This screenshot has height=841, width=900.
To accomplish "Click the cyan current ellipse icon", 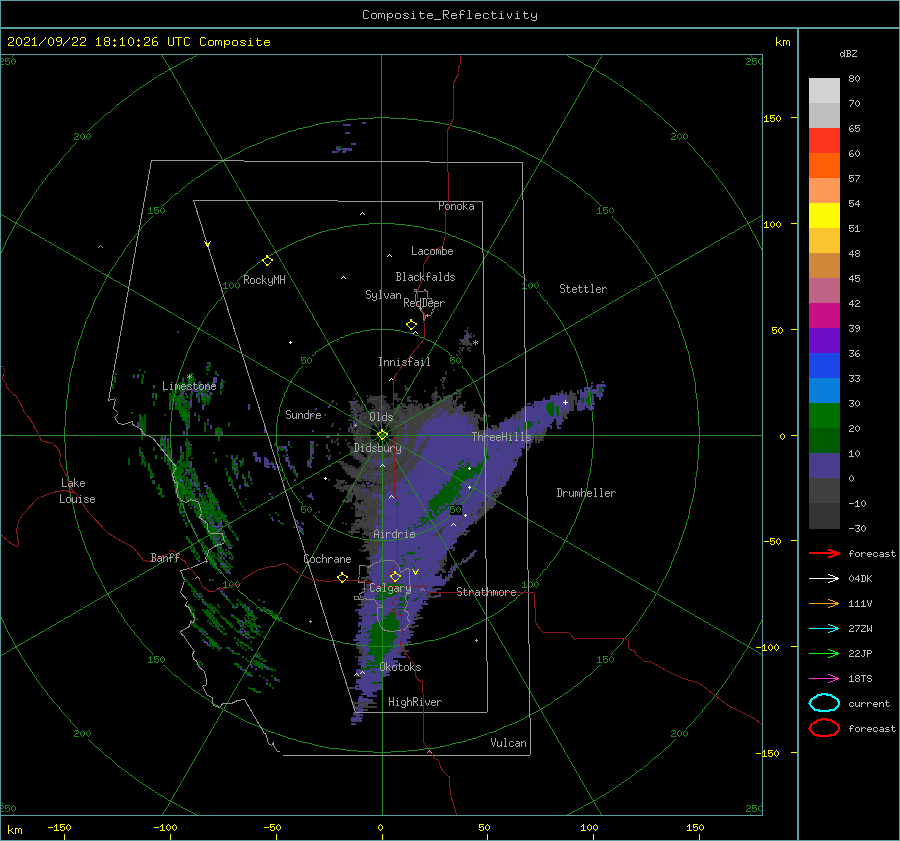I will click(x=824, y=703).
